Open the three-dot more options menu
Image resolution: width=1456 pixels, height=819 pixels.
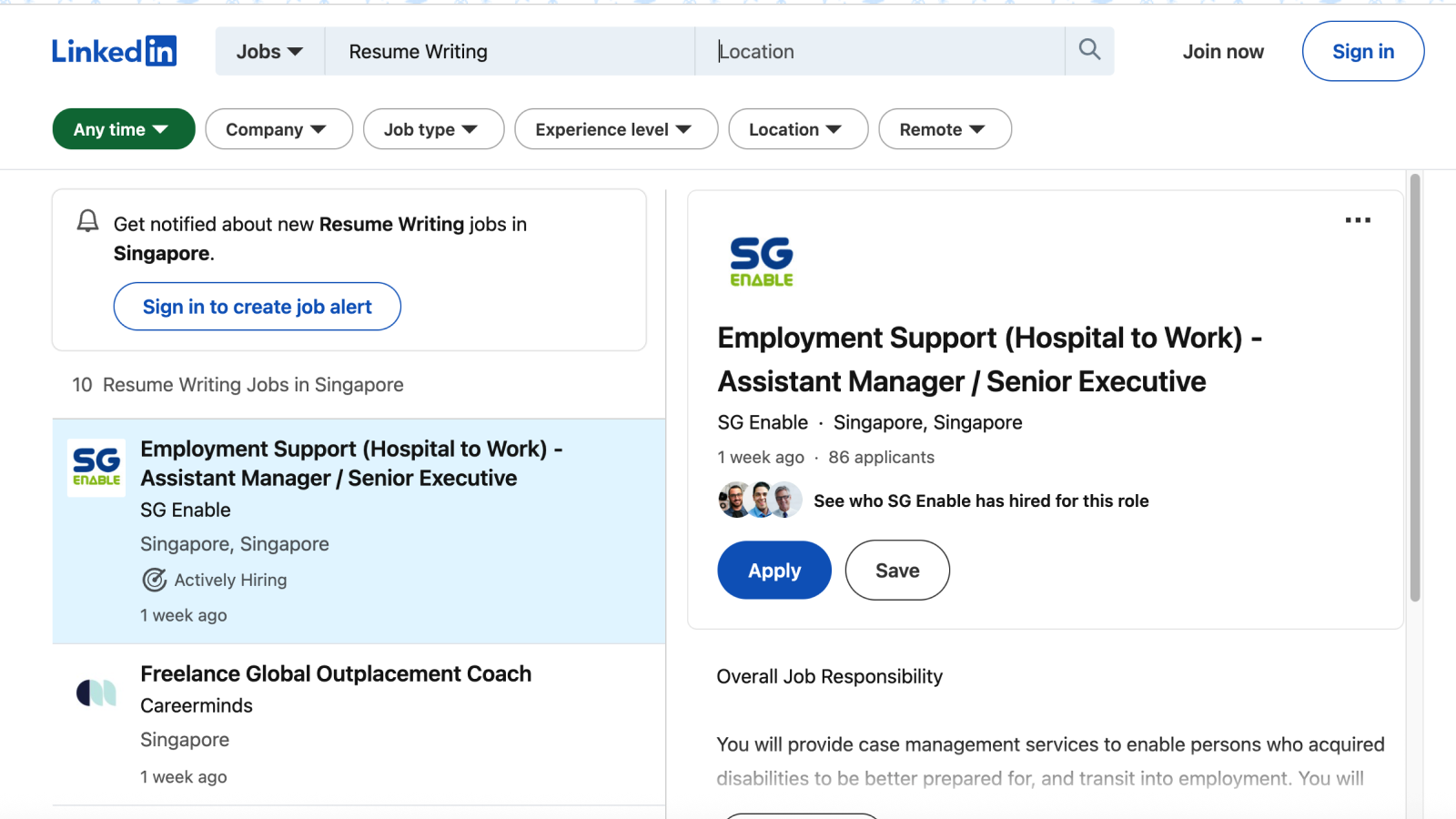click(x=1358, y=220)
